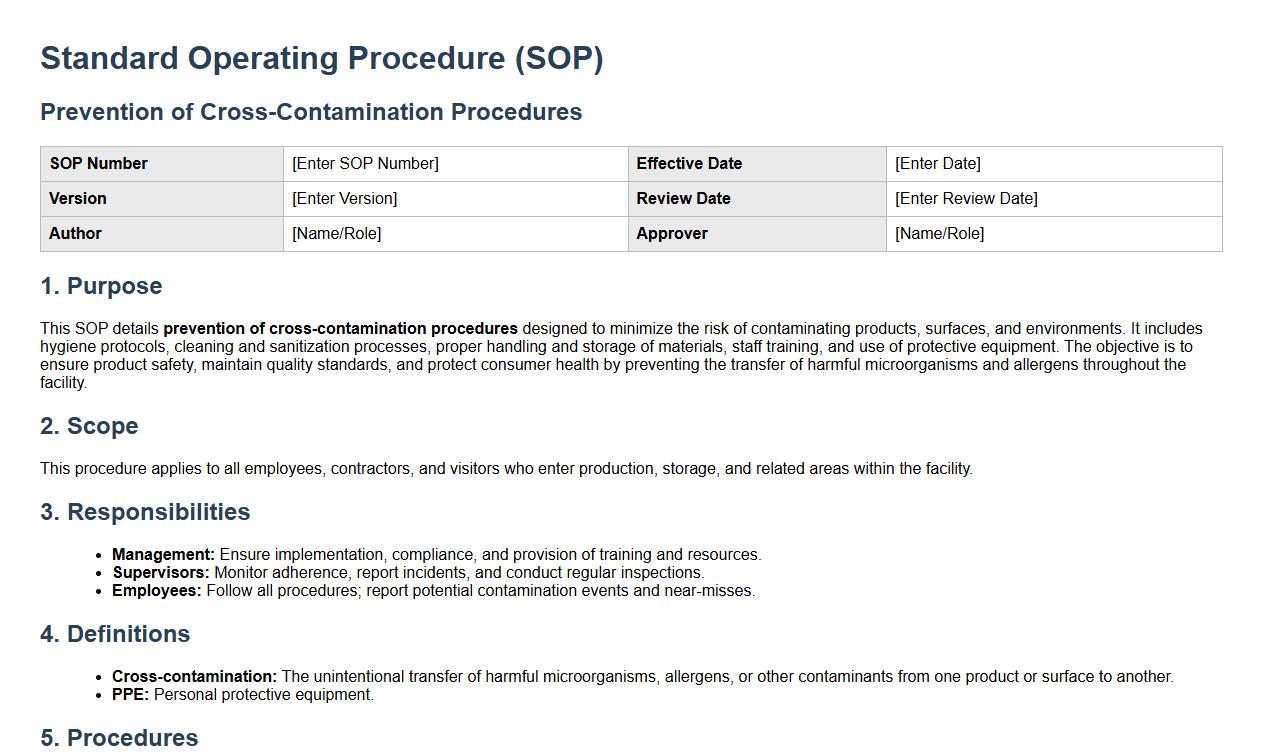Select the 3. Responsibilities heading
Image resolution: width=1263 pixels, height=754 pixels.
point(145,512)
